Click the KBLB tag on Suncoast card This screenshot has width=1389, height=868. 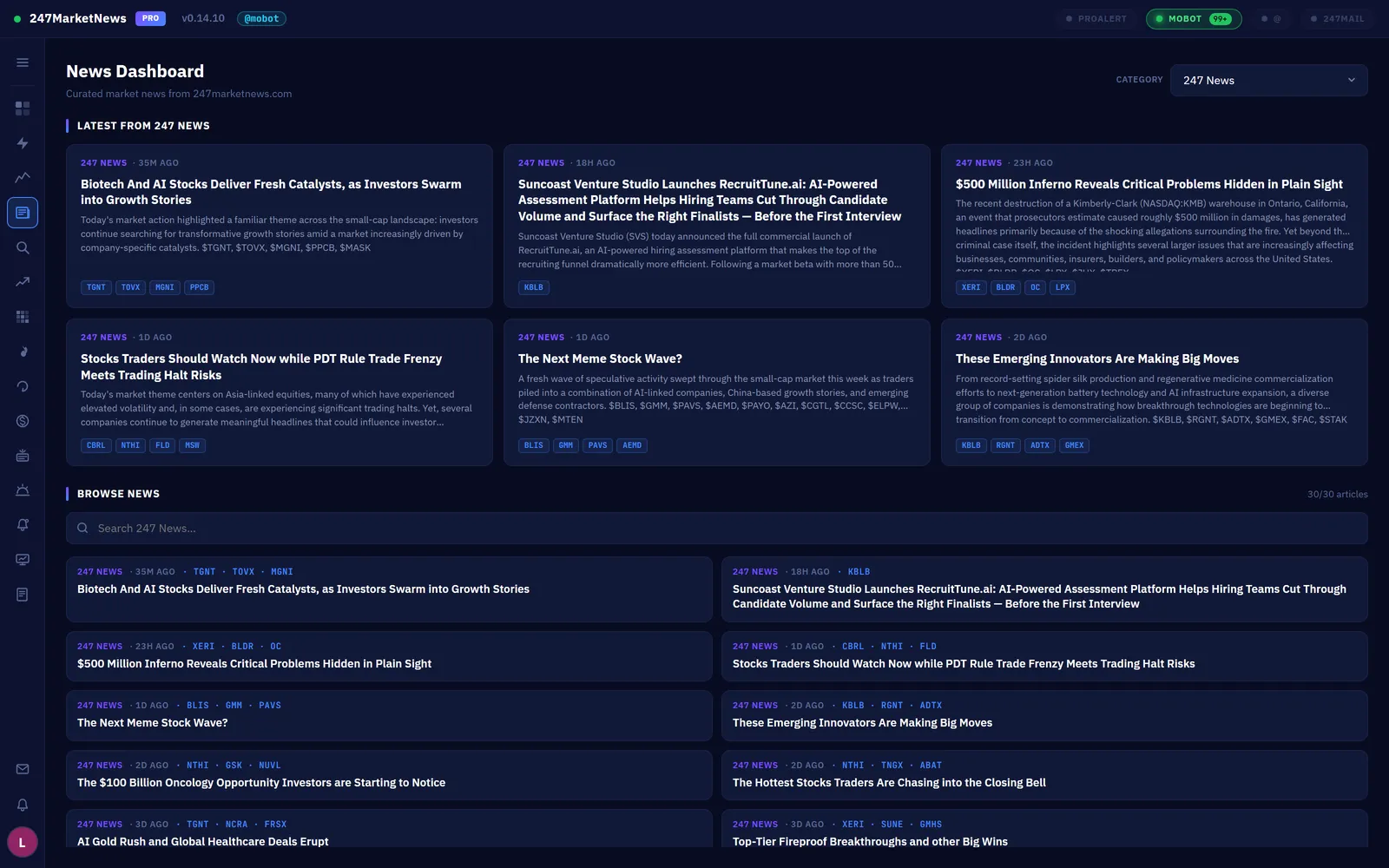[534, 287]
